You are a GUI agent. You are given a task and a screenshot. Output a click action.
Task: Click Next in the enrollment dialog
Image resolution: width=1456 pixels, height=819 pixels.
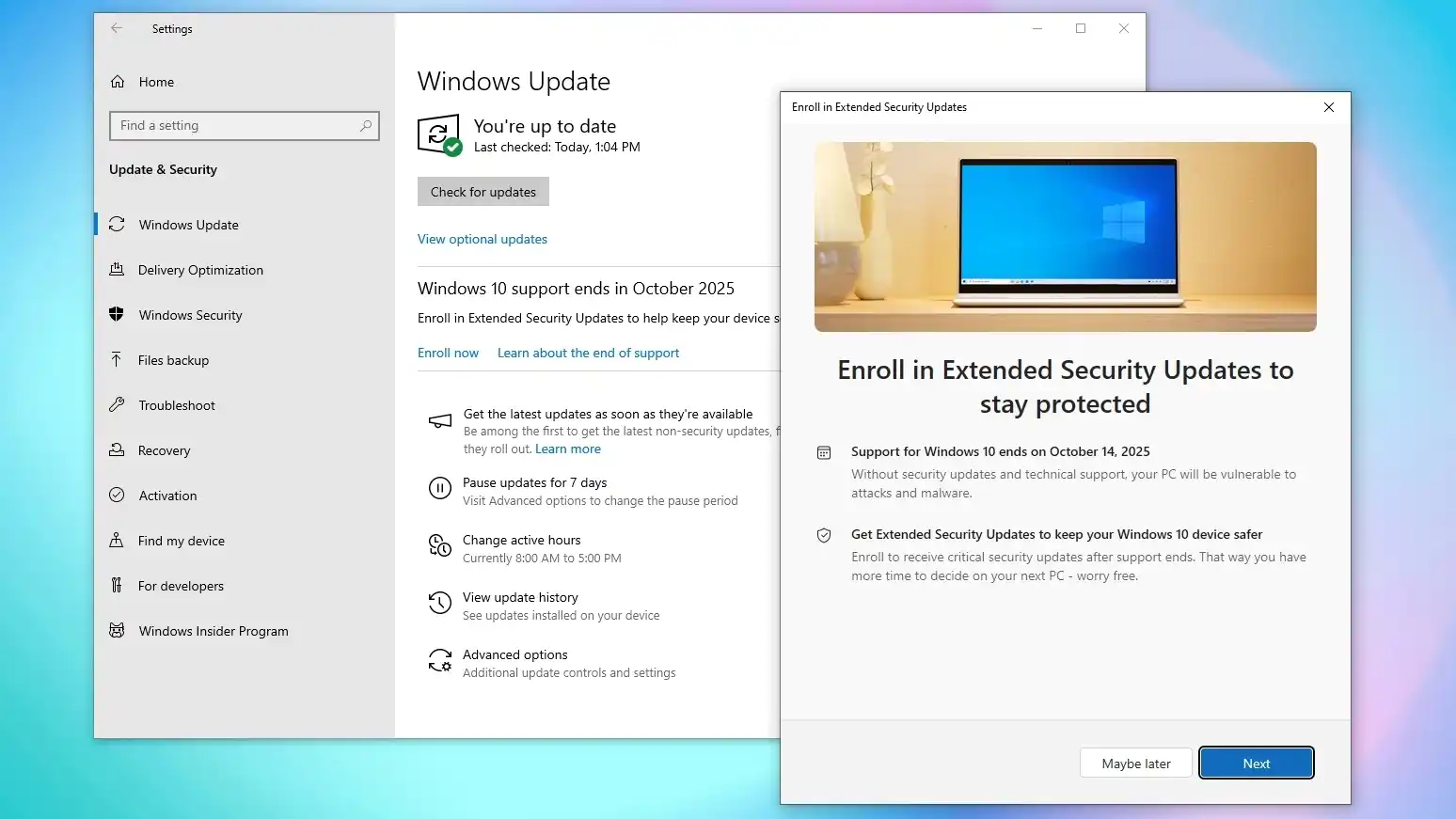coord(1256,764)
